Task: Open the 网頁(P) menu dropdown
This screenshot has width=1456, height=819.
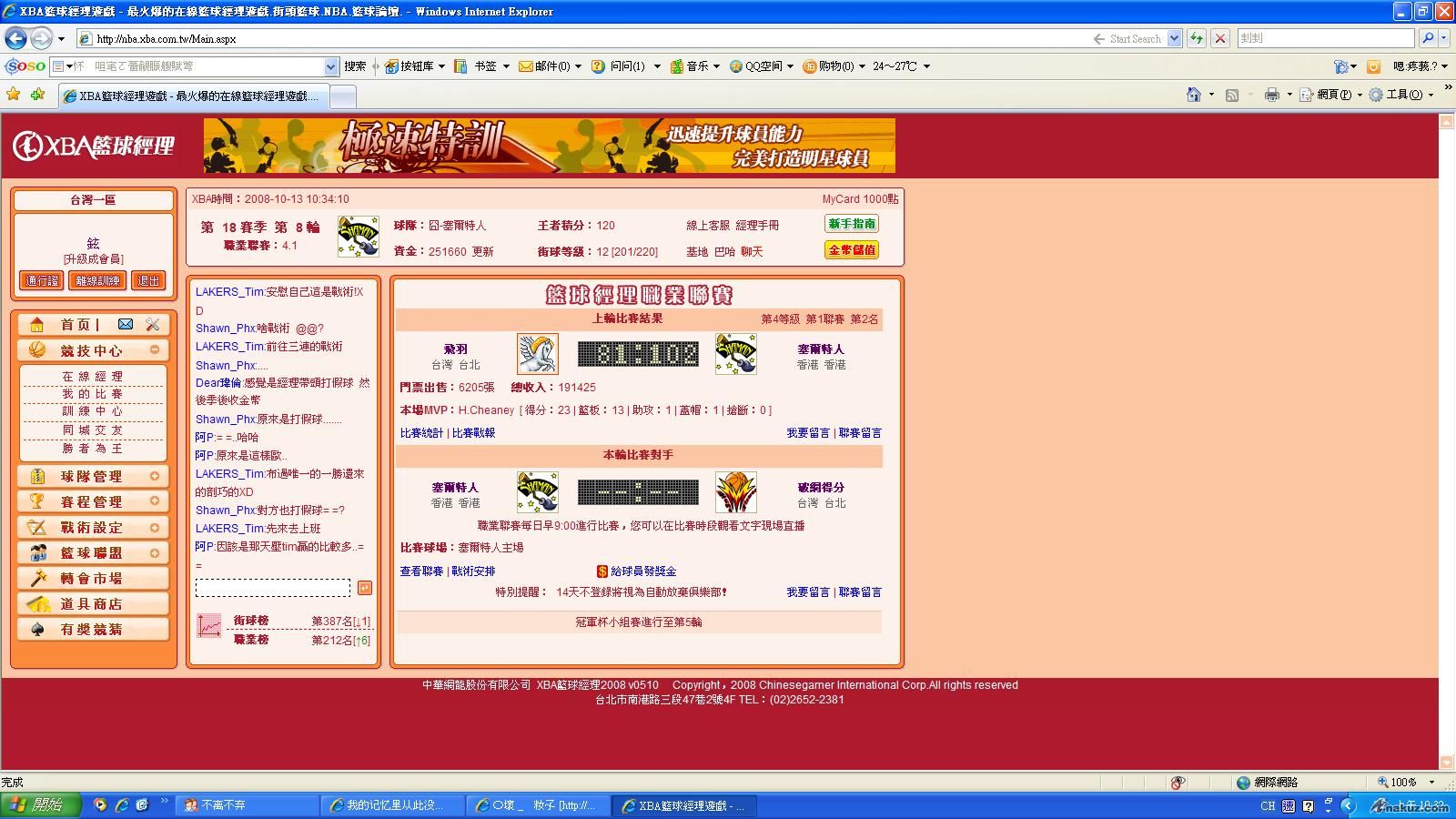Action: pyautogui.click(x=1360, y=95)
